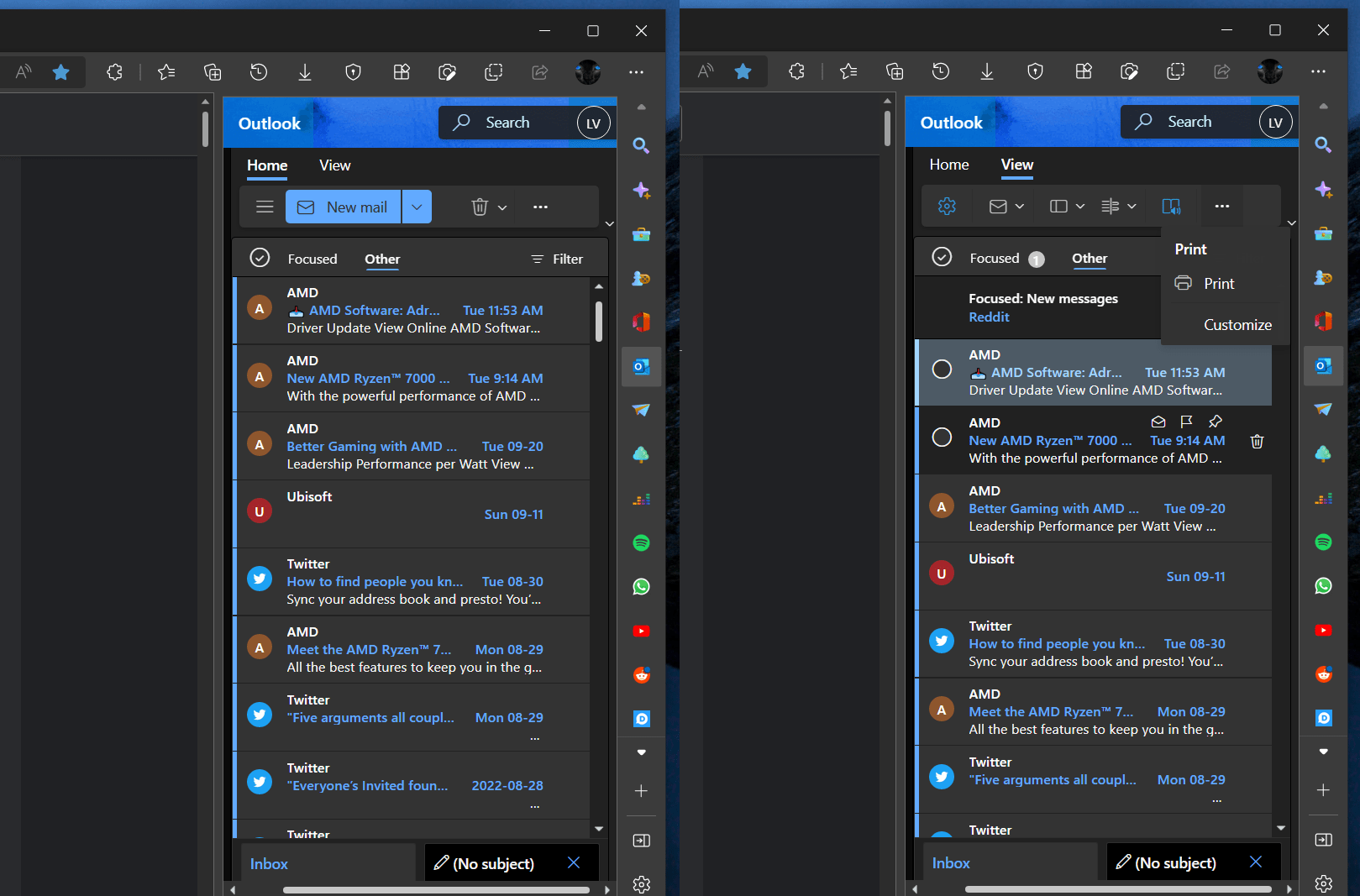Open Telegram icon in the left window sidebar
The height and width of the screenshot is (896, 1360).
click(x=641, y=410)
